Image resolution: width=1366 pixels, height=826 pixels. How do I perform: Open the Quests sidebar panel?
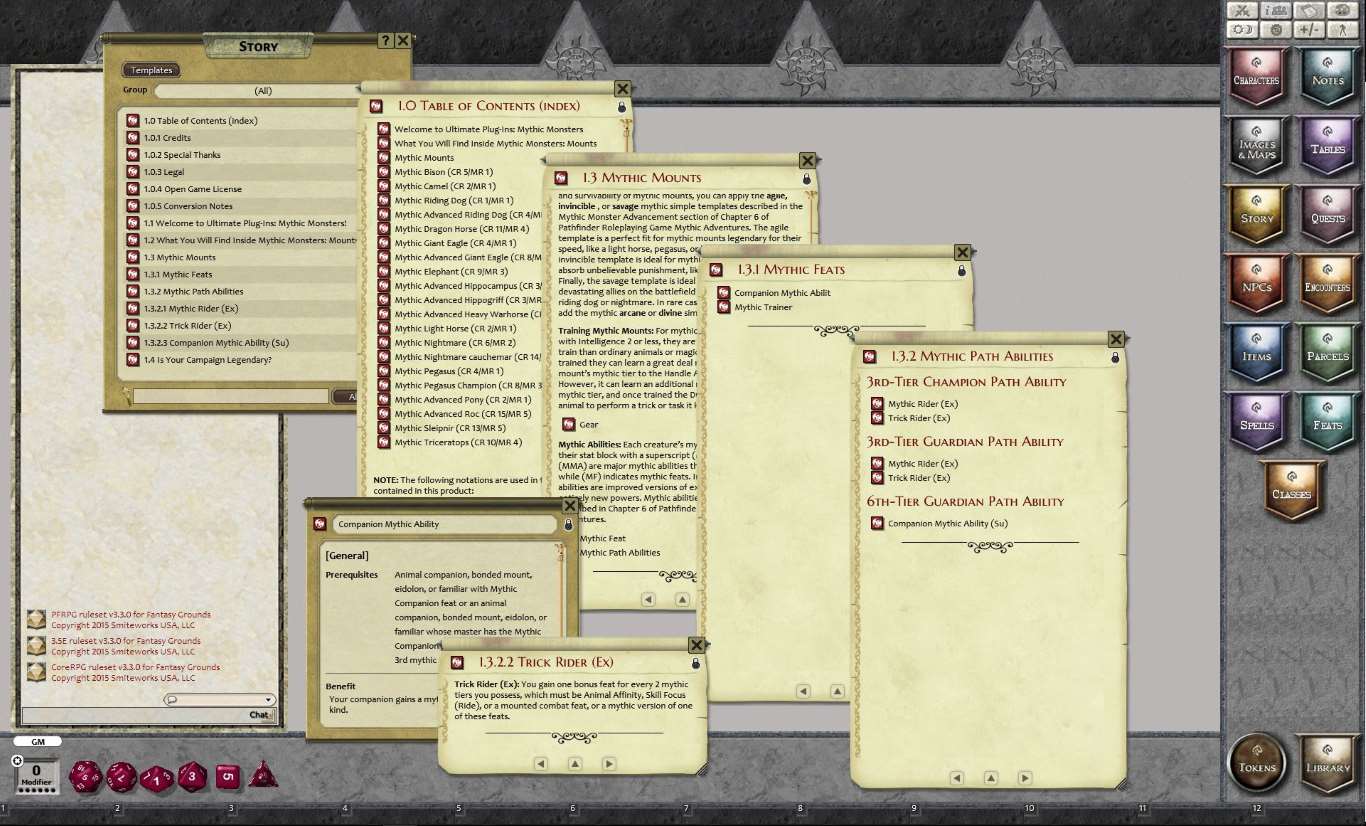1327,217
